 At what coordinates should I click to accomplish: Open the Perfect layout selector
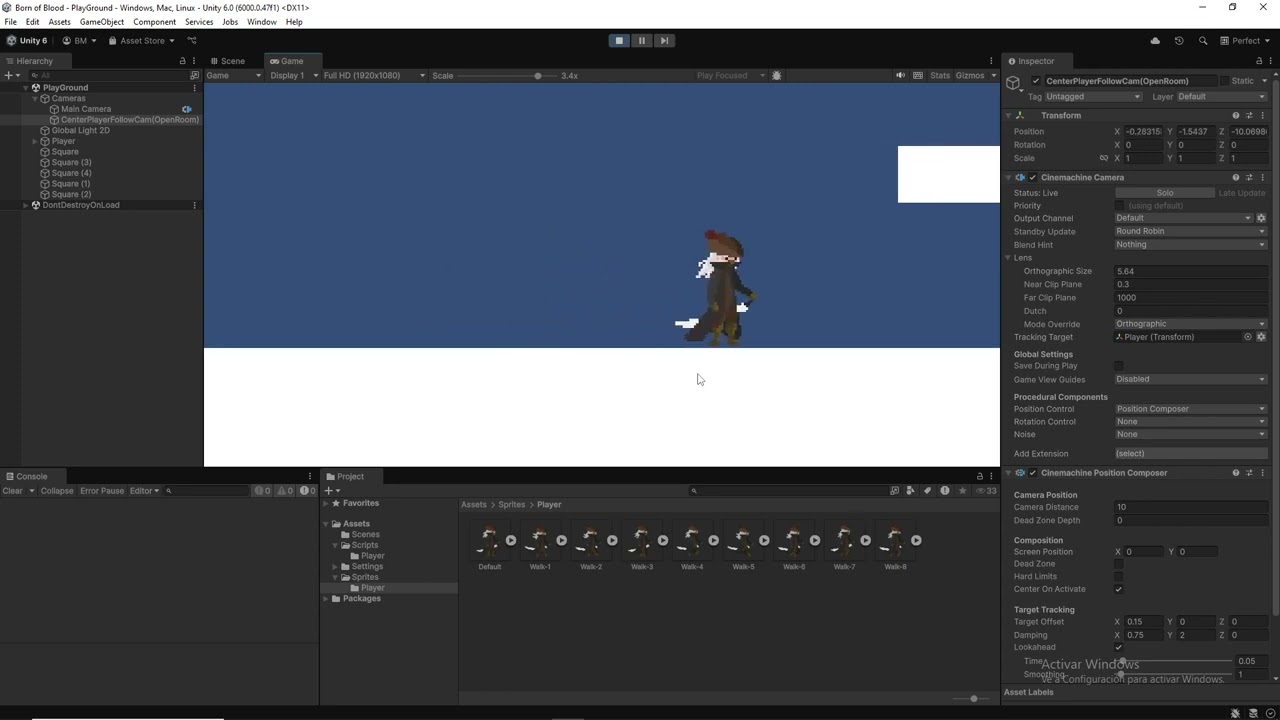click(x=1243, y=40)
